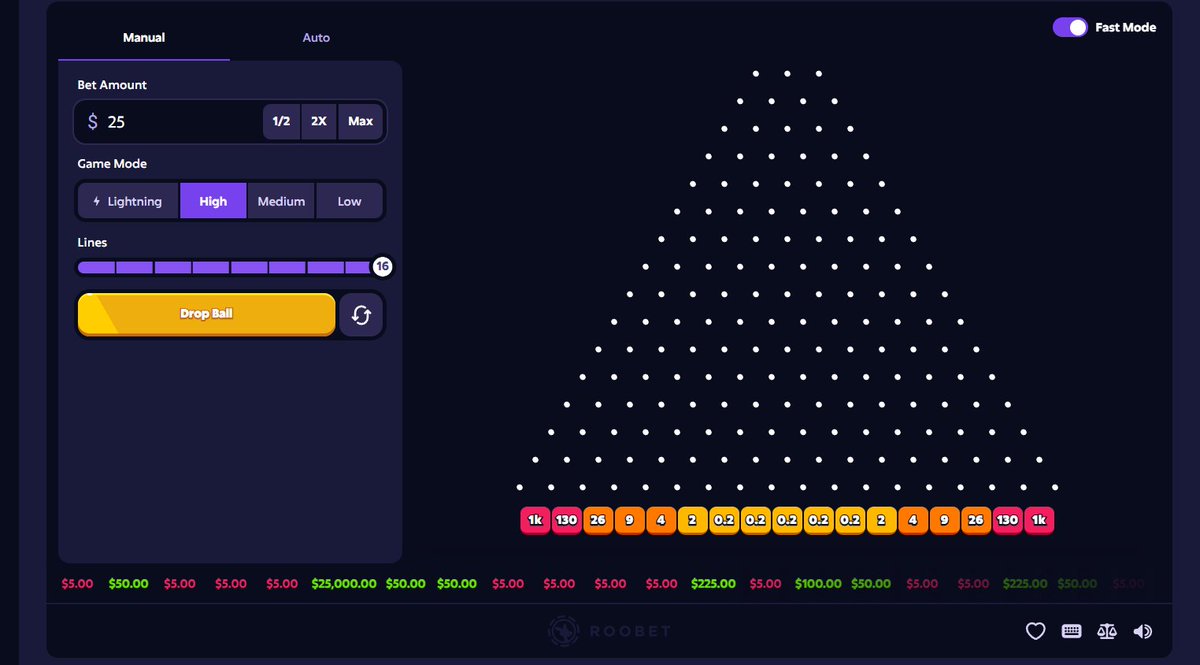Click the rightmost 1k multiplier bucket
Image resolution: width=1200 pixels, height=665 pixels.
[1039, 520]
